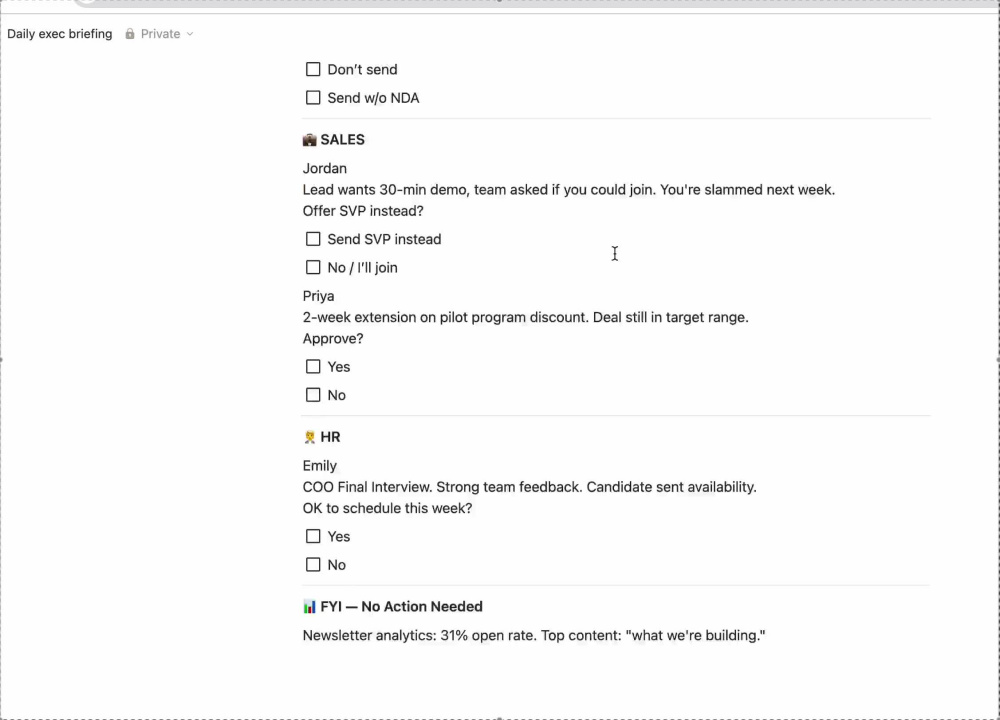Viewport: 1000px width, 720px height.
Task: Tick the Send w/o NDA checkbox
Action: [x=313, y=98]
